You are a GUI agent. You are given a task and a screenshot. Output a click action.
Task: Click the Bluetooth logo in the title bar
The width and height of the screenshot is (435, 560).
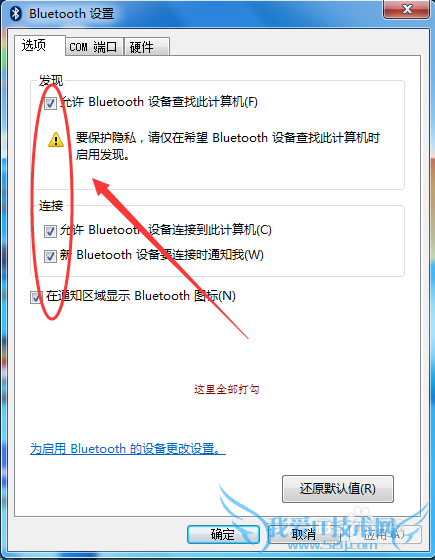(15, 14)
